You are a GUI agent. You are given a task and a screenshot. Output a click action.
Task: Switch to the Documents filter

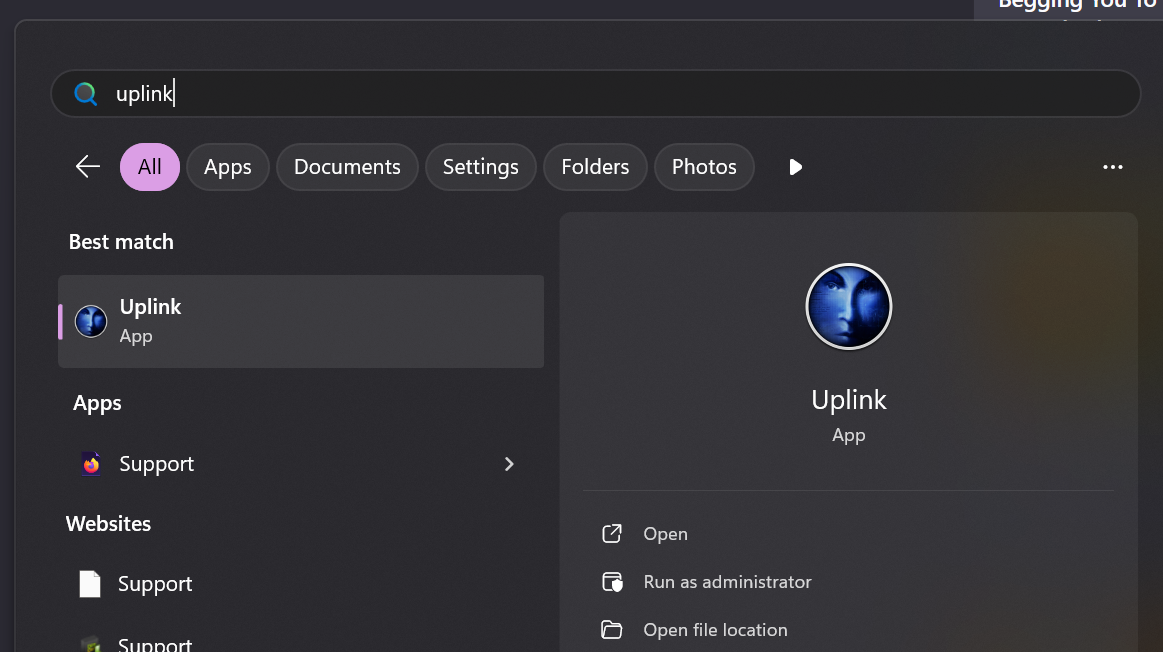coord(347,167)
